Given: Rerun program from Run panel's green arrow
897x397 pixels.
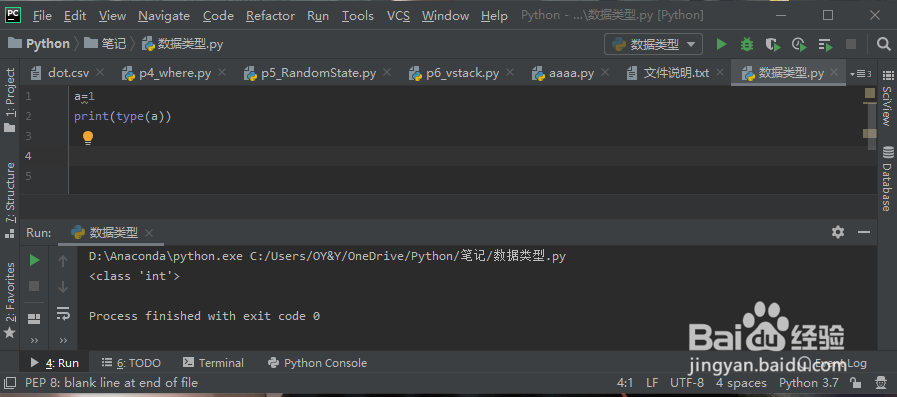Looking at the screenshot, I should [x=34, y=260].
